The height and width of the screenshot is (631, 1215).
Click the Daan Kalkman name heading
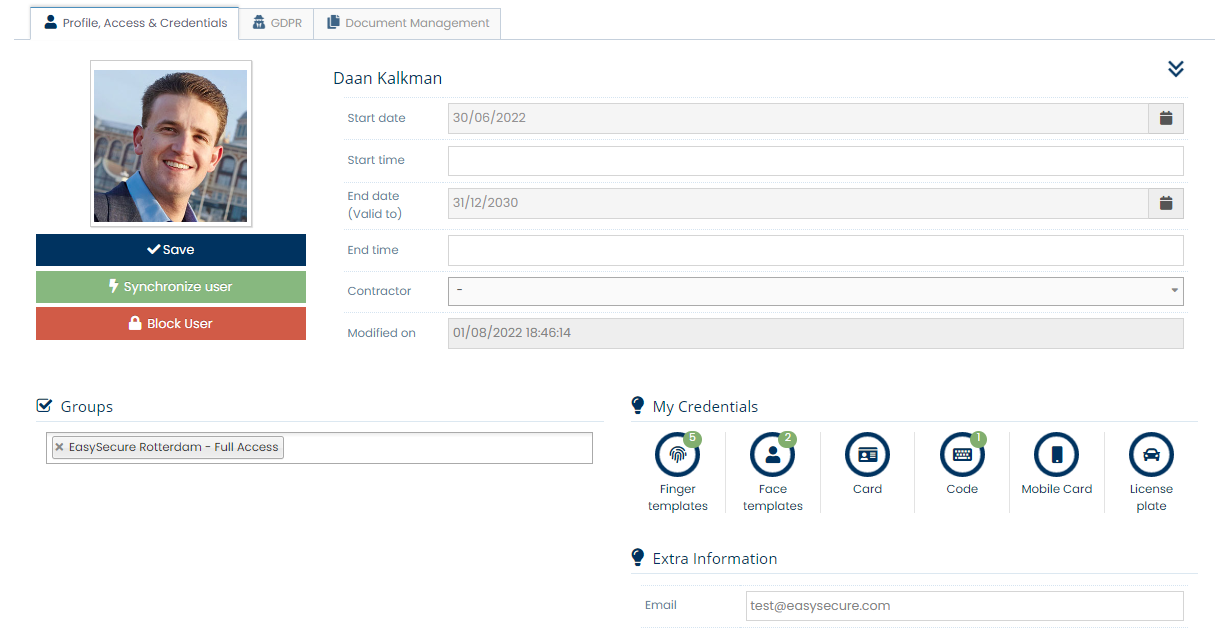point(387,78)
